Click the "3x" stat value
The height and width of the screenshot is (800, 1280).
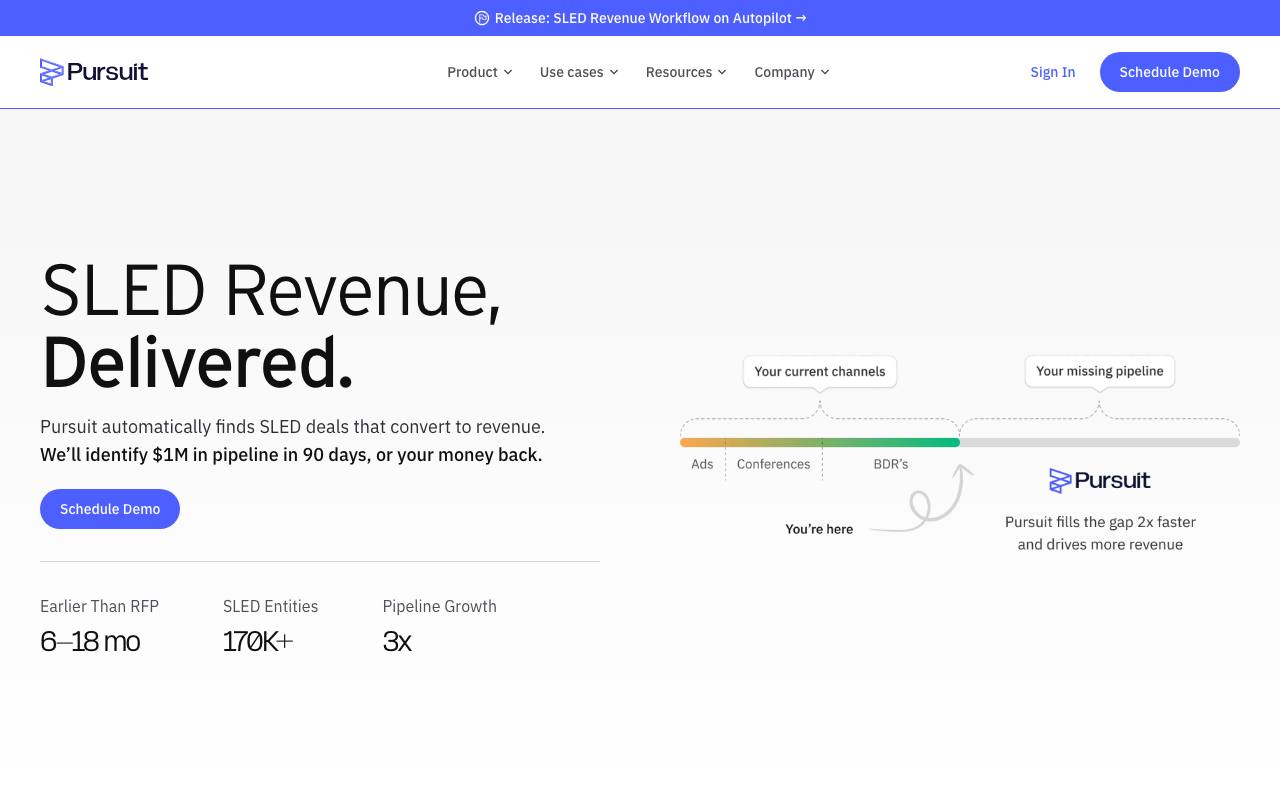397,641
